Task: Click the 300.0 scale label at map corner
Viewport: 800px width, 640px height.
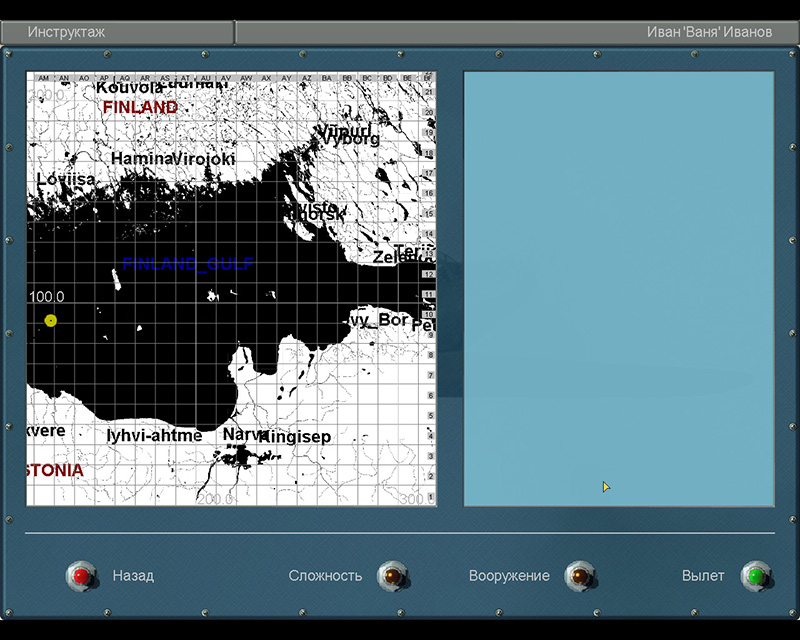Action: pyautogui.click(x=417, y=499)
